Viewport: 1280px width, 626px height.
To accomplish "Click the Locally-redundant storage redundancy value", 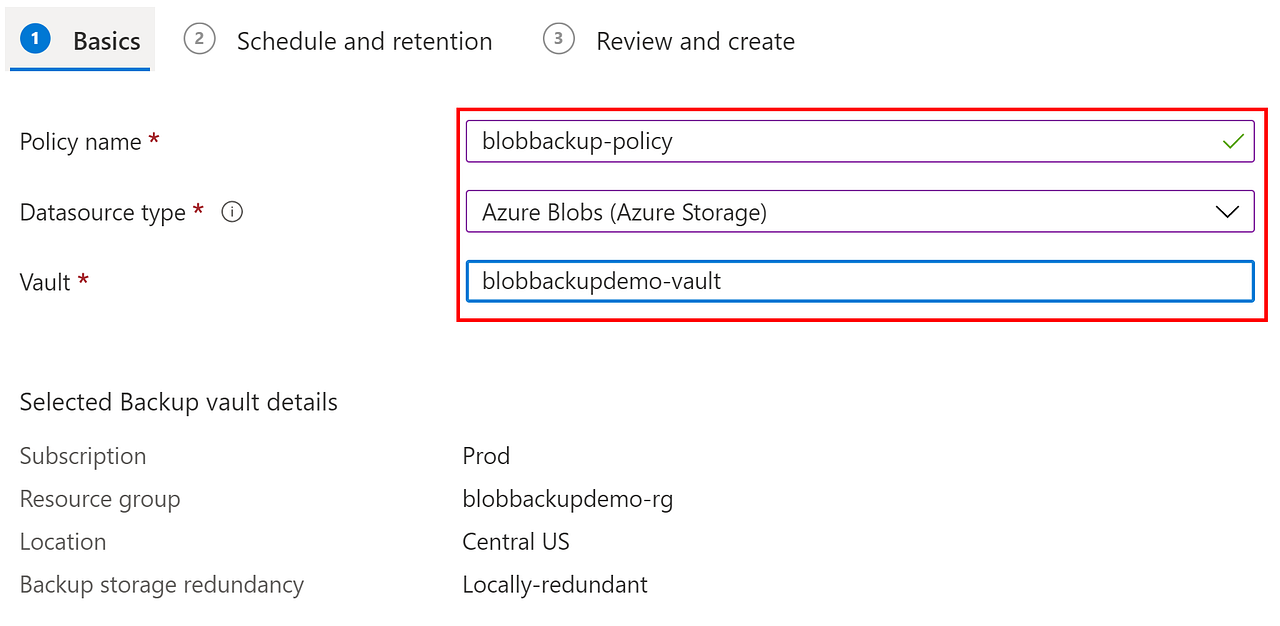I will click(x=554, y=585).
